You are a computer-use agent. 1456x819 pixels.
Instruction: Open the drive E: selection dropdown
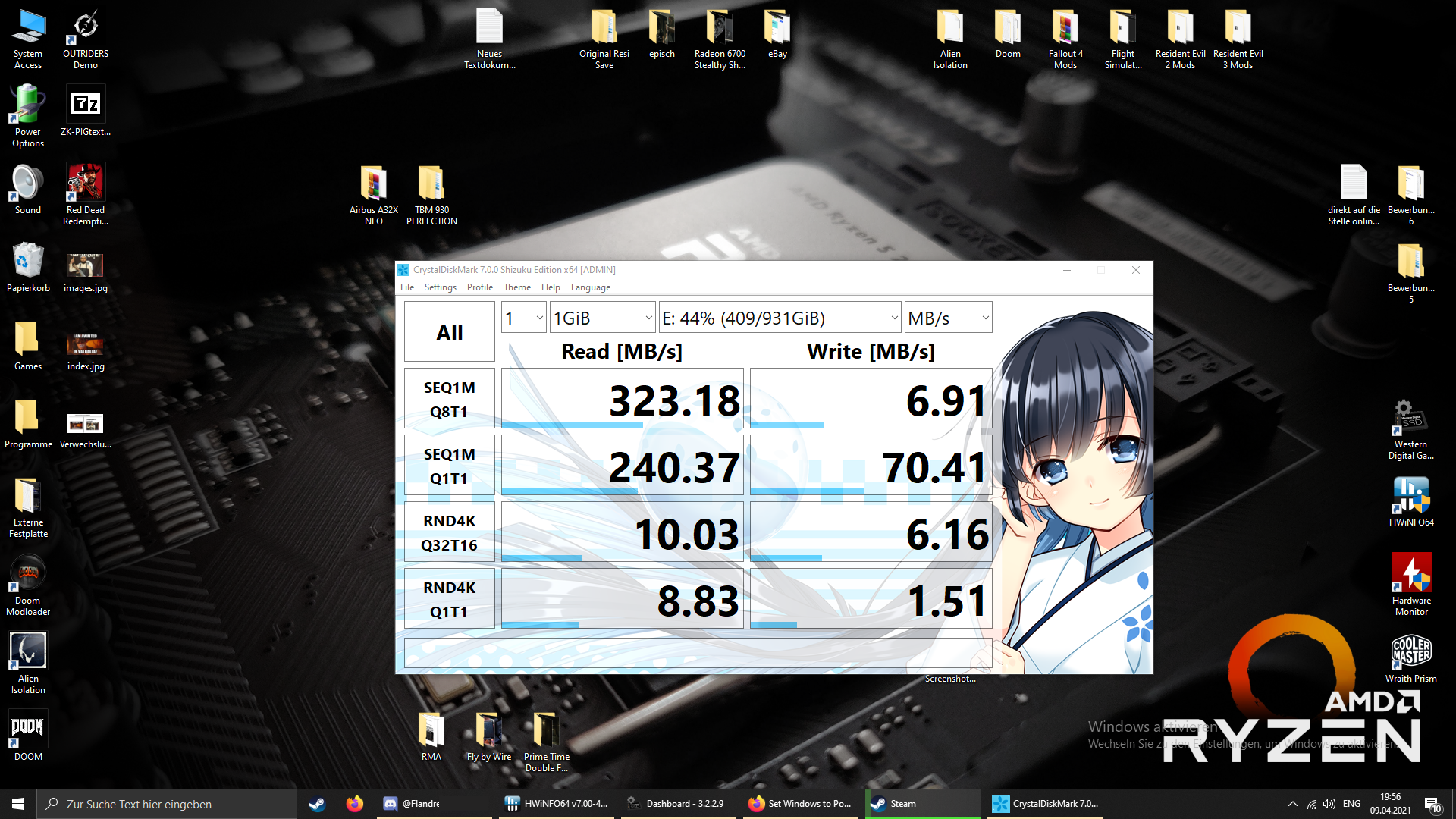point(780,318)
